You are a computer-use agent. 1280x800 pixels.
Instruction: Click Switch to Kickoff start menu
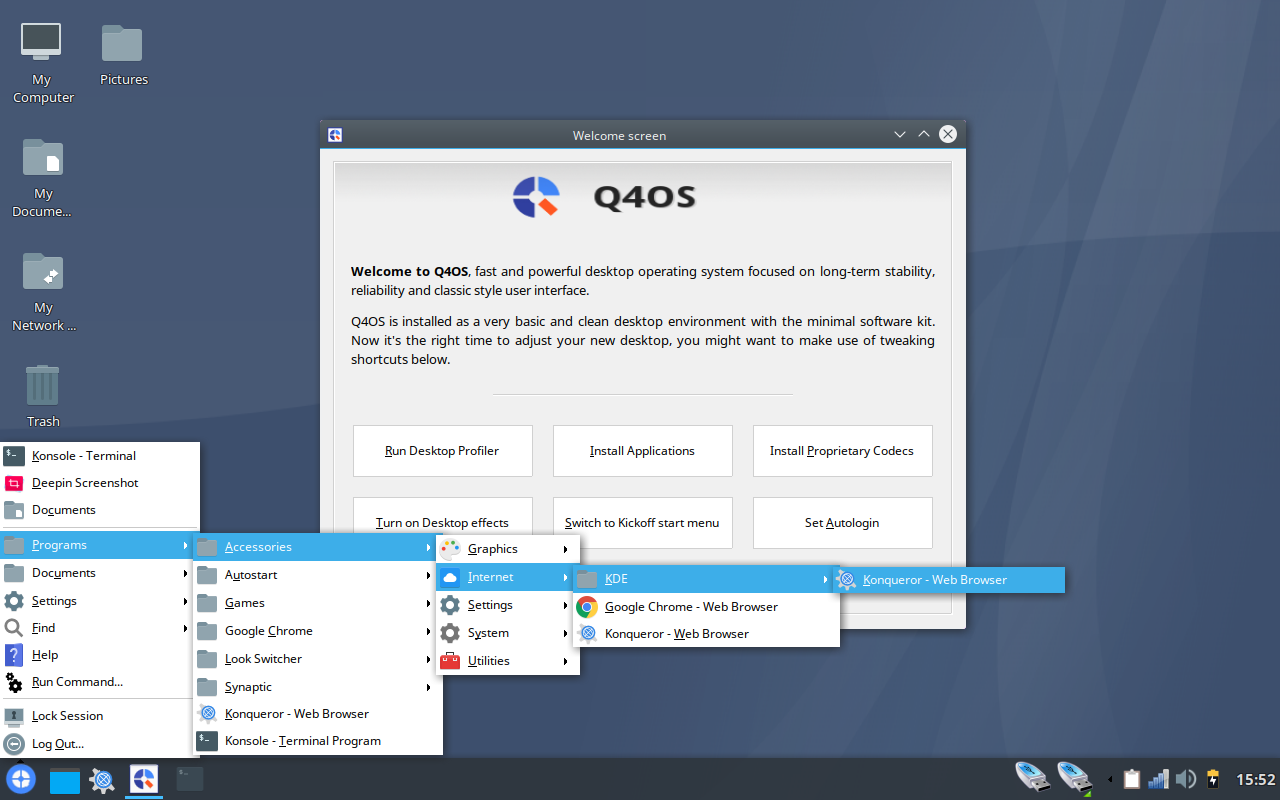tap(642, 522)
